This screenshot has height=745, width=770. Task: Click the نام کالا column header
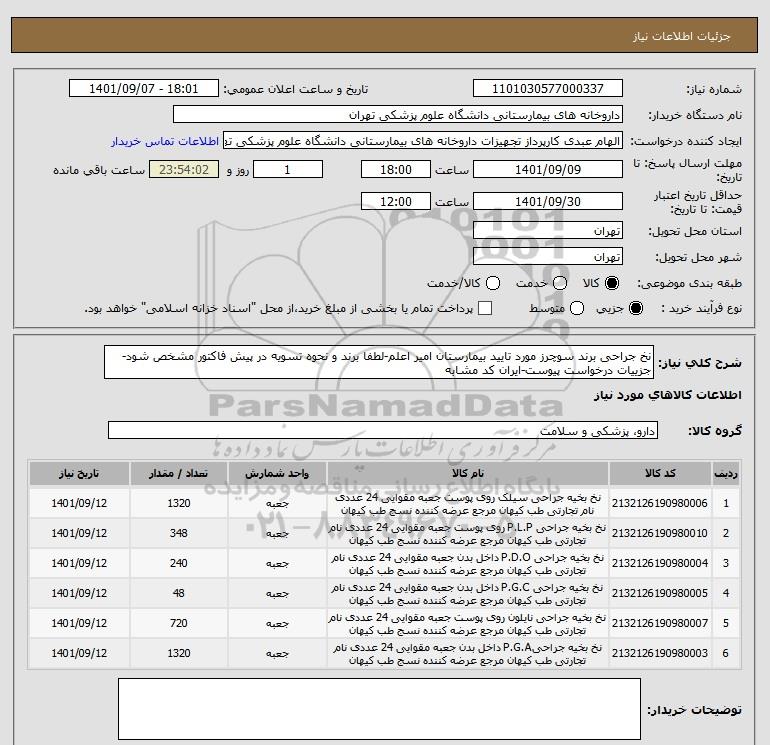468,473
